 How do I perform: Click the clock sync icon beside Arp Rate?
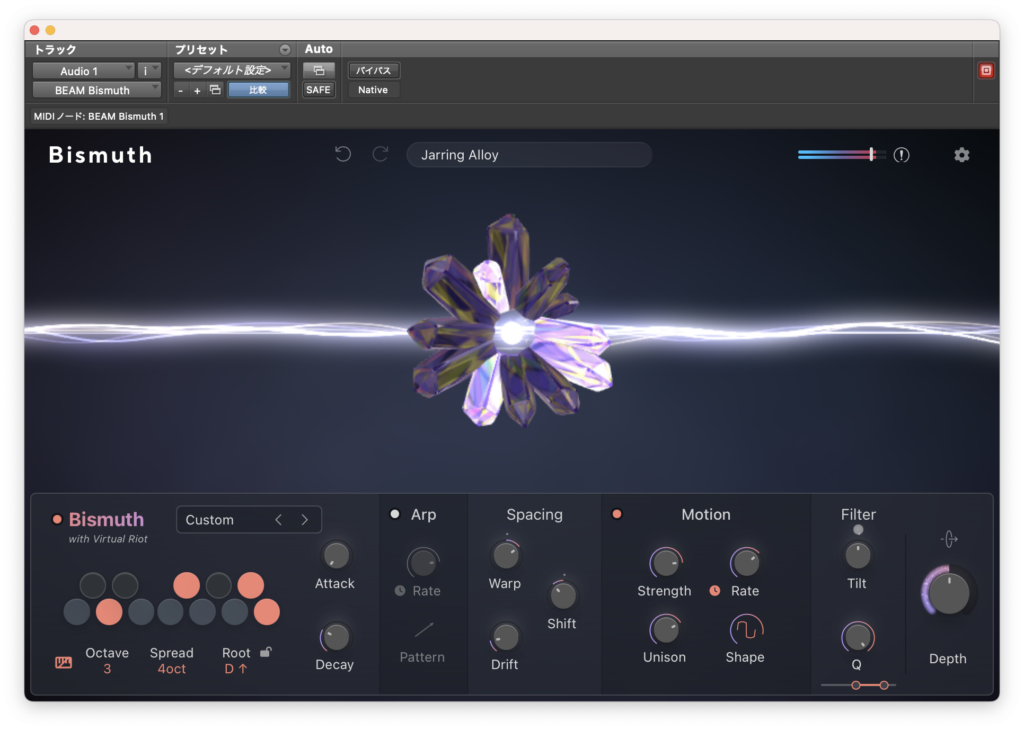tap(400, 590)
